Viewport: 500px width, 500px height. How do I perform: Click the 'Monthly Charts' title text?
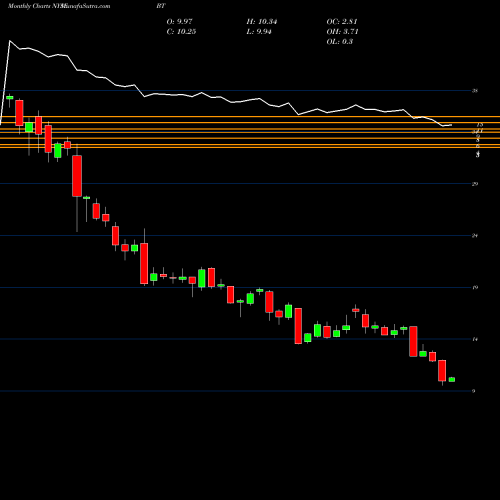29,6
